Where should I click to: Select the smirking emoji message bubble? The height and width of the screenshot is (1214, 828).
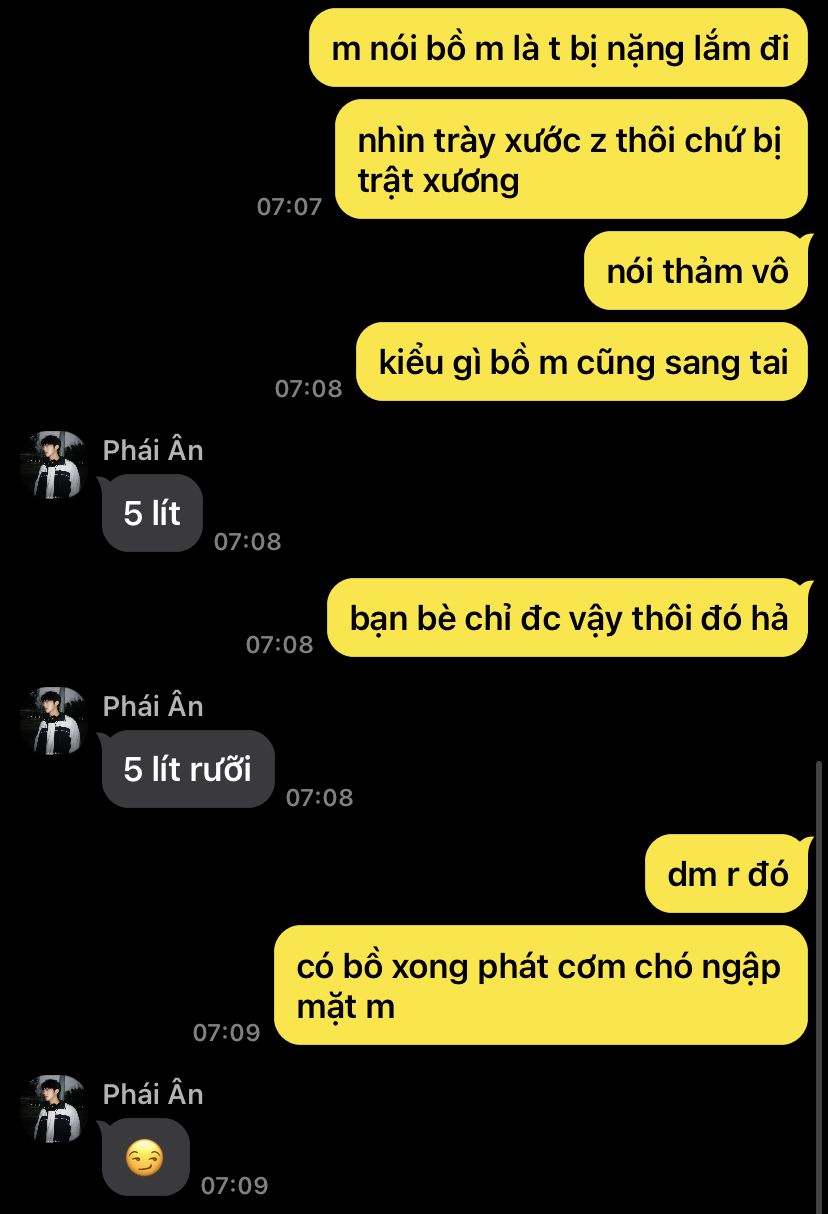click(x=145, y=1157)
